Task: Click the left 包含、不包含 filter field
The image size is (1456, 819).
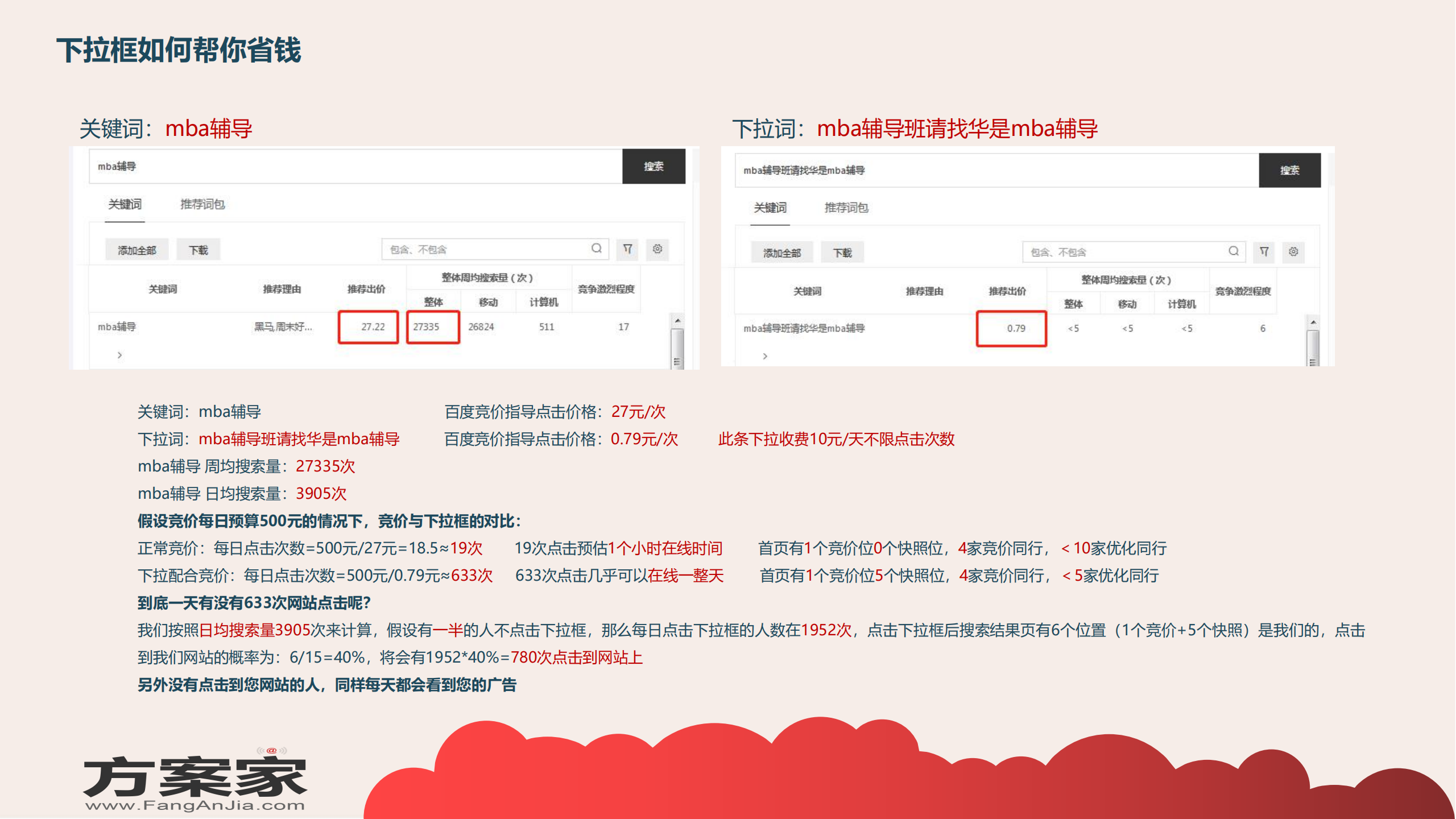Action: pyautogui.click(x=495, y=249)
